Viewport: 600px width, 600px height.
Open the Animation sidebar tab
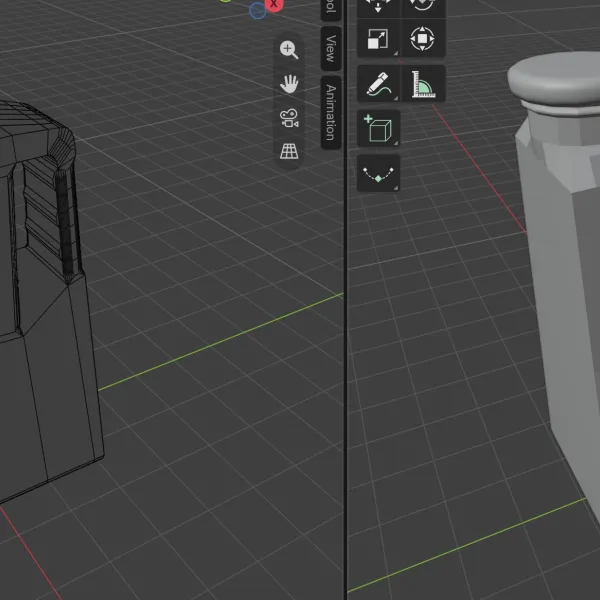coord(331,112)
